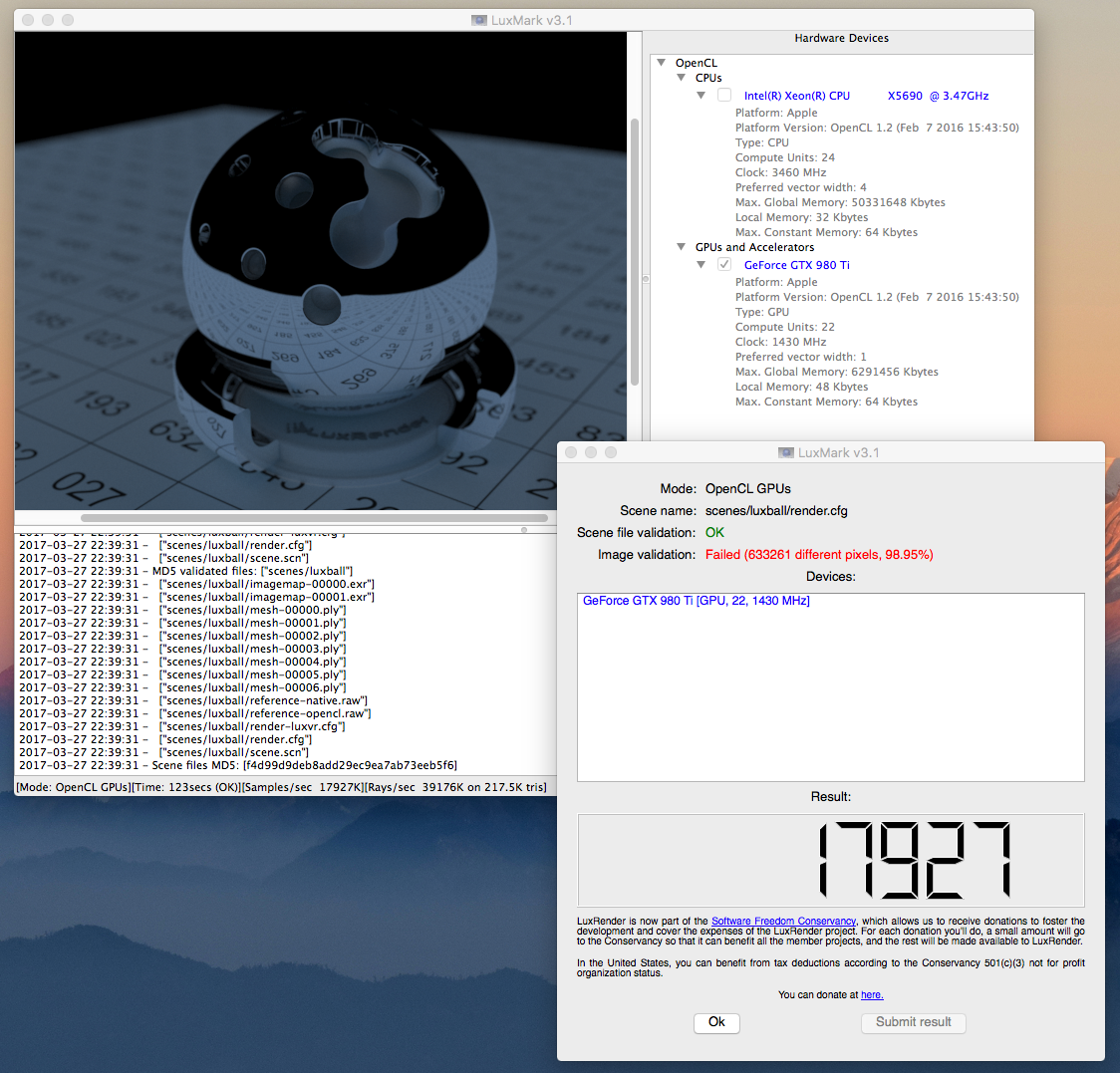Zoom the result dialog window
This screenshot has height=1073, width=1120.
pyautogui.click(x=611, y=452)
